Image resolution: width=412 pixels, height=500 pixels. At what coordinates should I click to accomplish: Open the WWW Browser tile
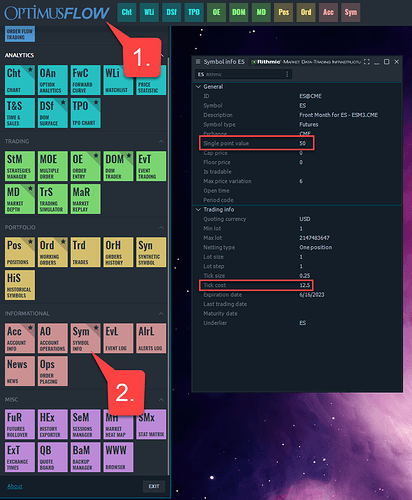(118, 457)
